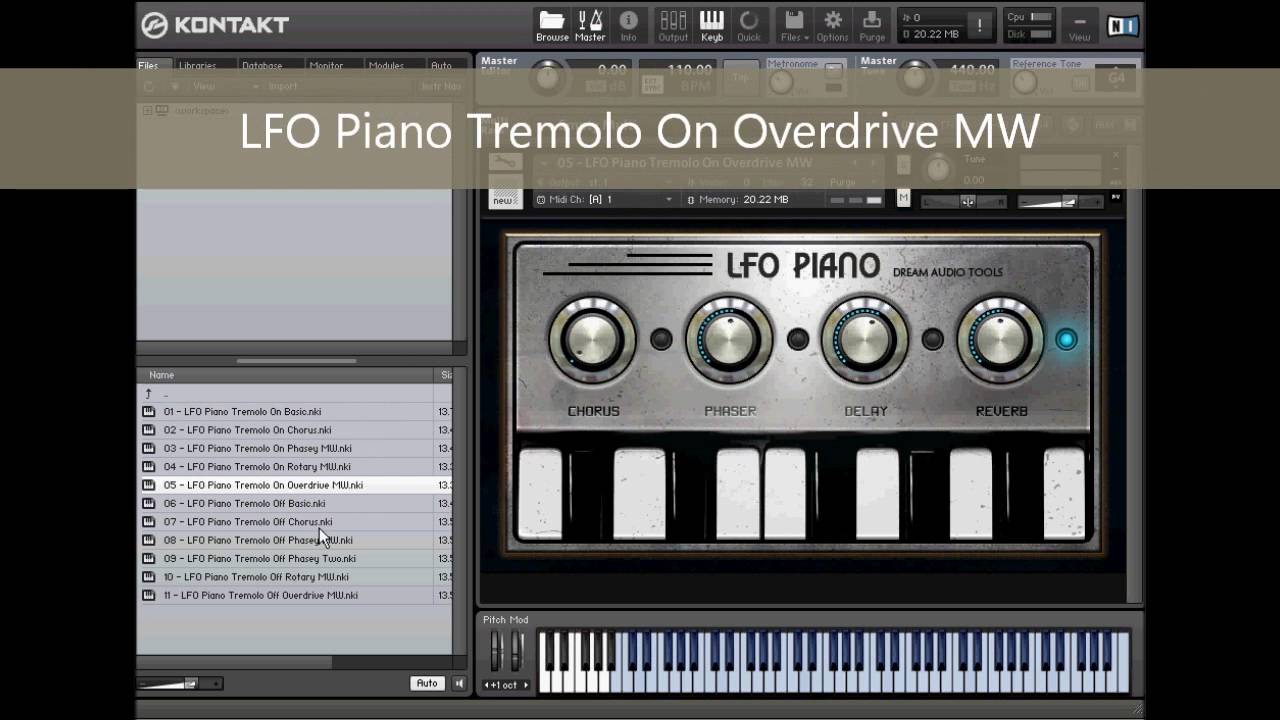Click the Delay knob on LFO Piano
The width and height of the screenshot is (1280, 720).
(865, 340)
